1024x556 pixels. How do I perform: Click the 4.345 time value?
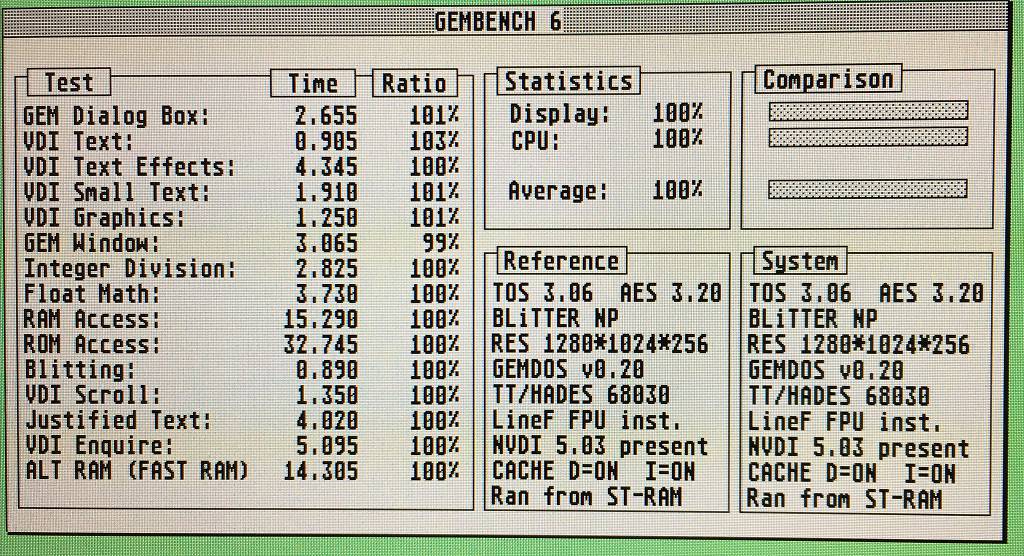326,167
